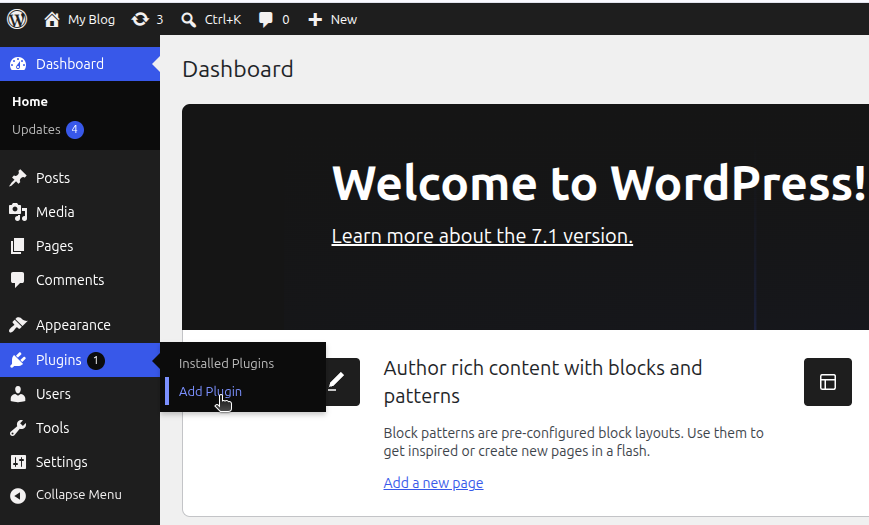869x525 pixels.
Task: Click Collapse Menu text
Action: (x=79, y=495)
